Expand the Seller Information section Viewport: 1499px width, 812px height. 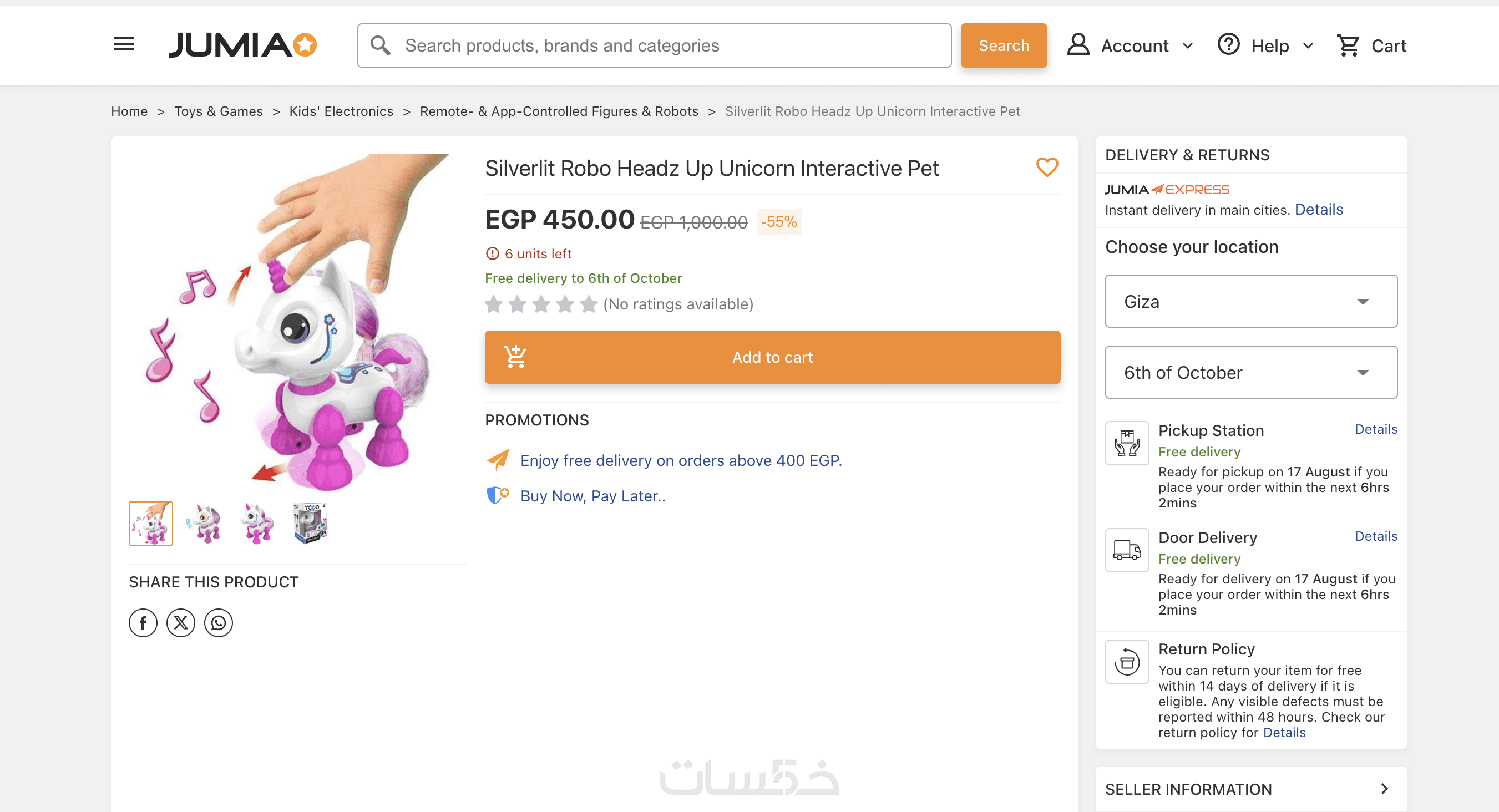coord(1250,789)
